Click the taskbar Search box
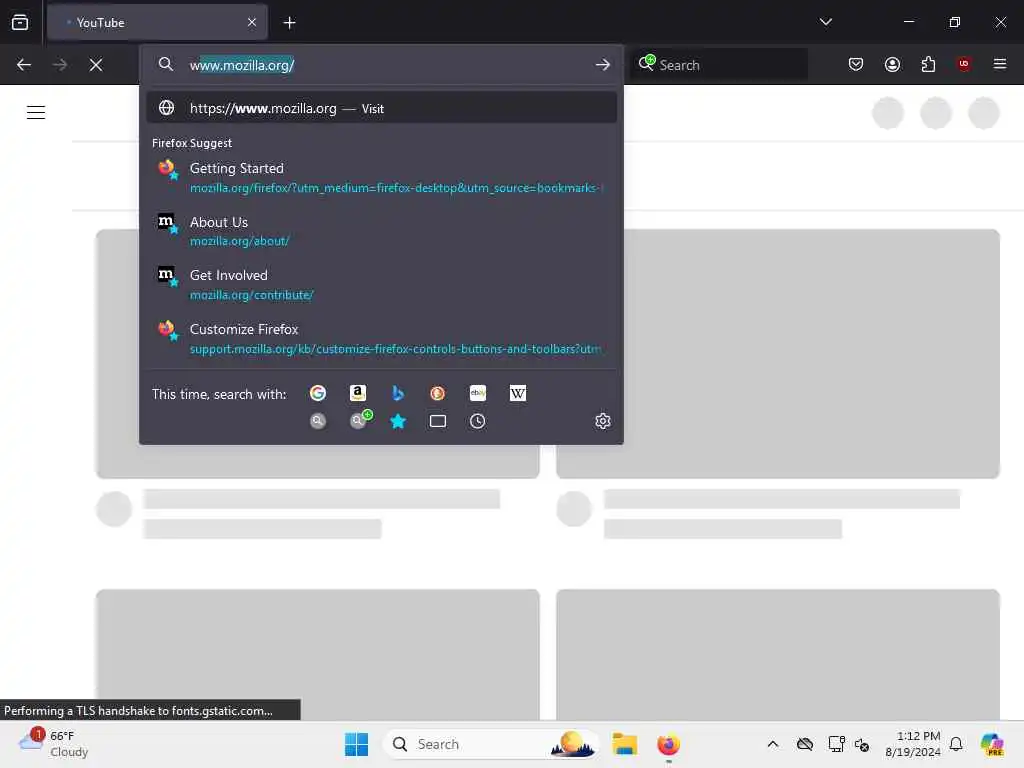Viewport: 1024px width, 768px height. (x=491, y=744)
